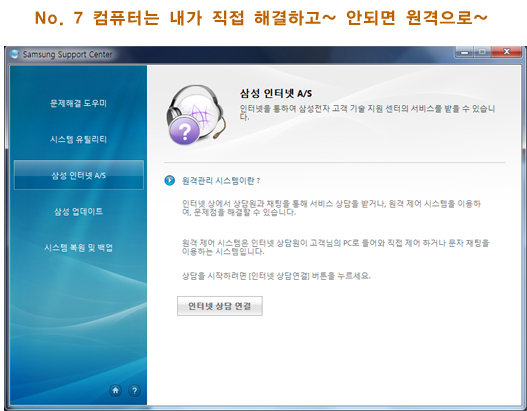Go to 삼성 업데이트 section

(x=79, y=211)
